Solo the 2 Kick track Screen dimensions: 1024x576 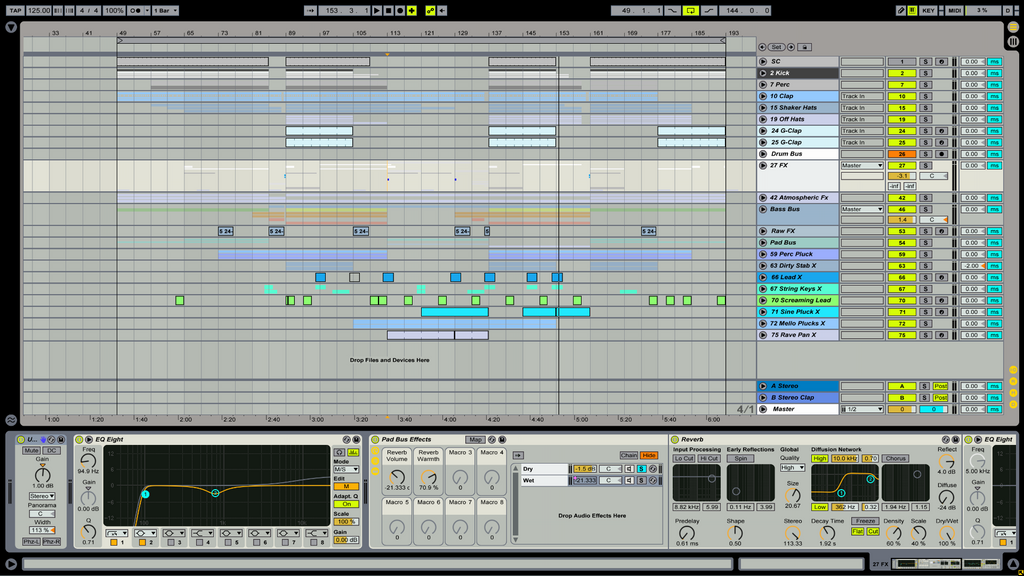925,73
